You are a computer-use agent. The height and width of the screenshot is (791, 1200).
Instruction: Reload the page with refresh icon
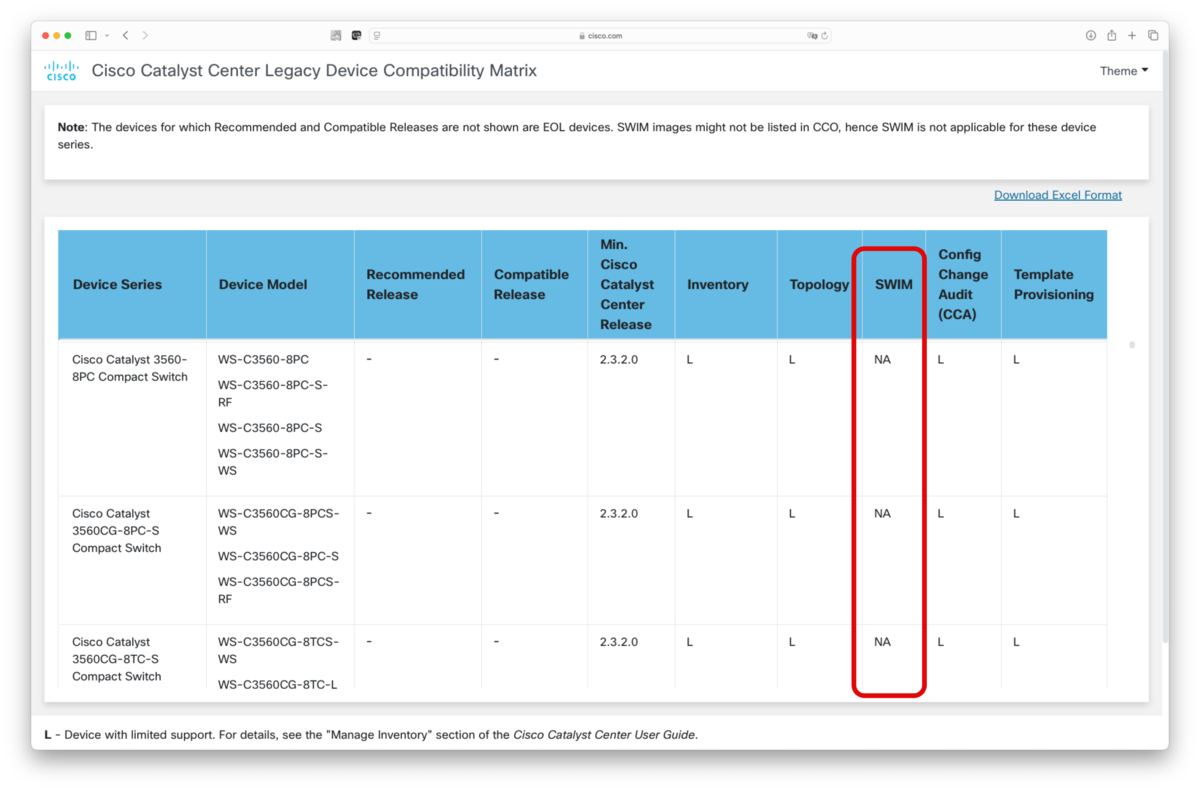(x=824, y=35)
